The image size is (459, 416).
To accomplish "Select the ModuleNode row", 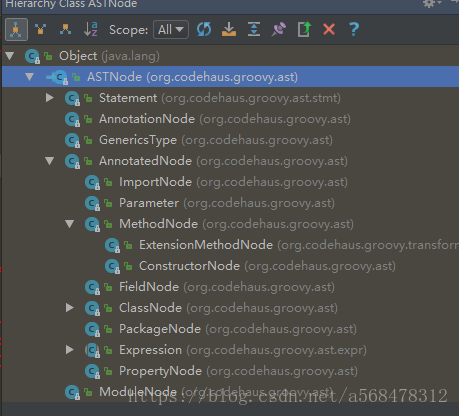I will [230, 392].
